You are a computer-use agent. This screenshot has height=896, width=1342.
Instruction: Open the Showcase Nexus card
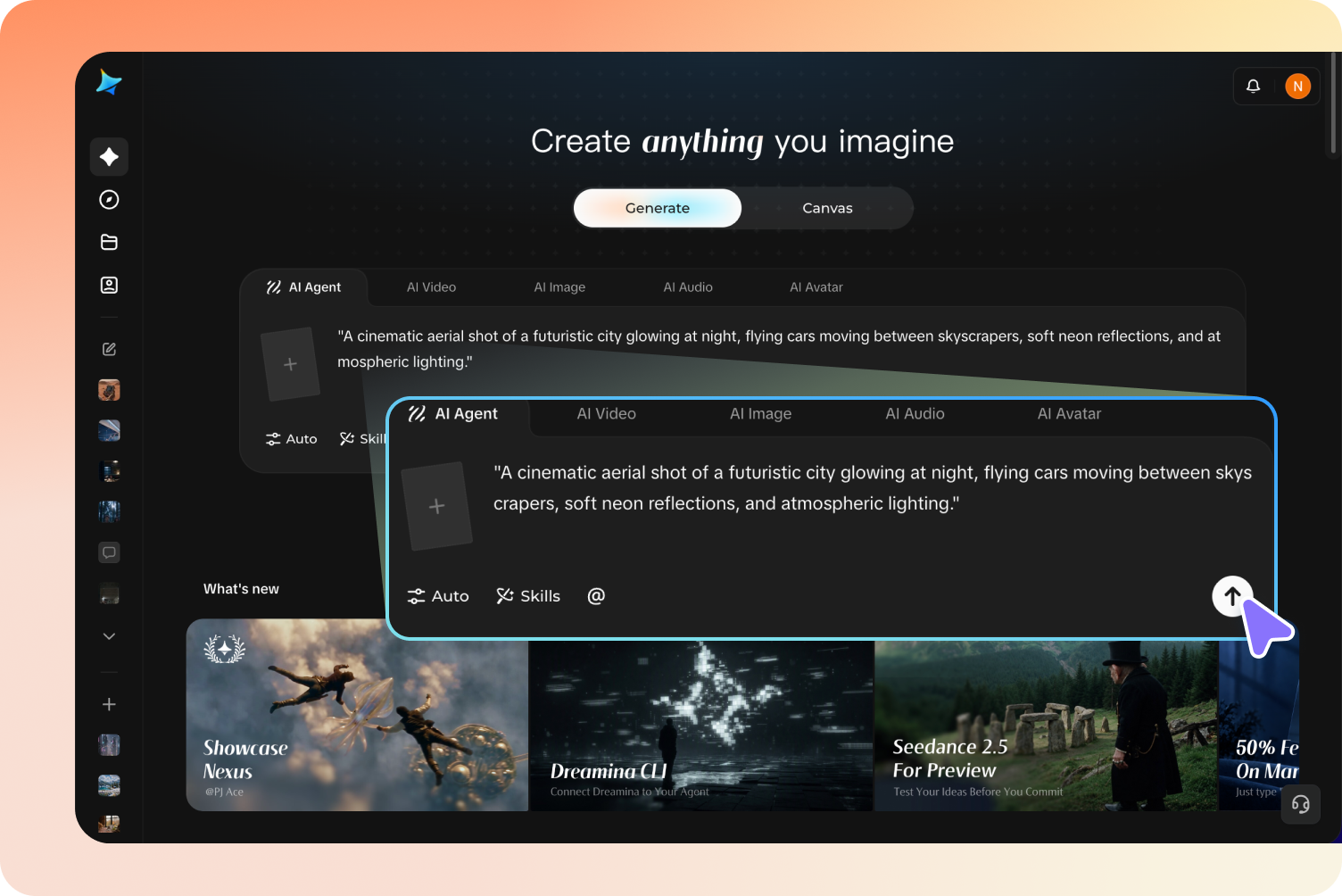click(x=357, y=715)
